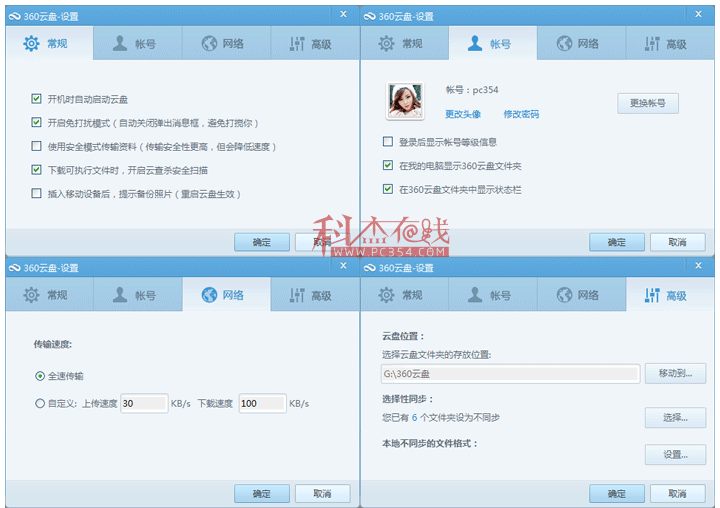Switch to 网络 tab in top-right window

[x=581, y=43]
